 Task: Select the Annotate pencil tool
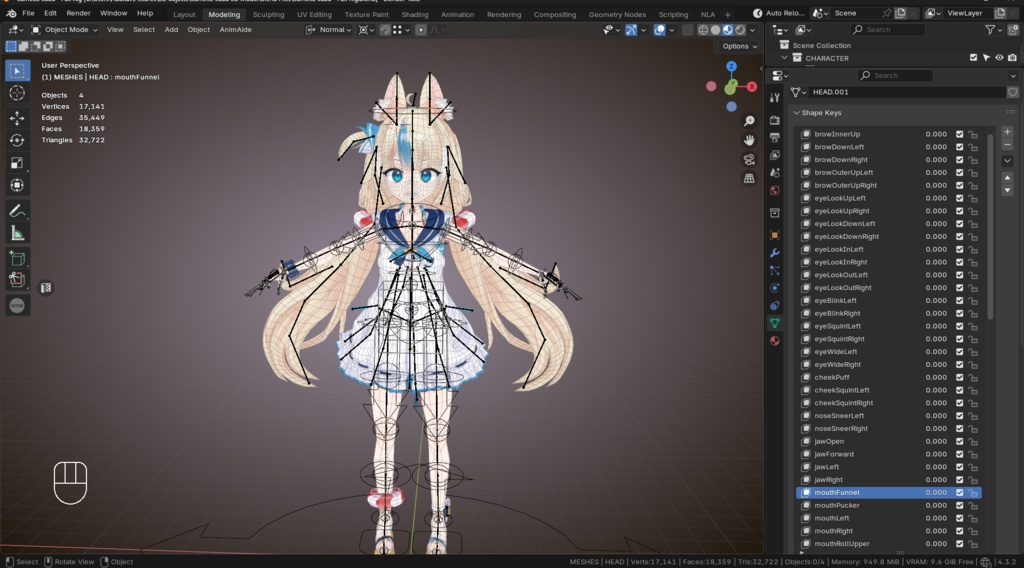coord(17,211)
